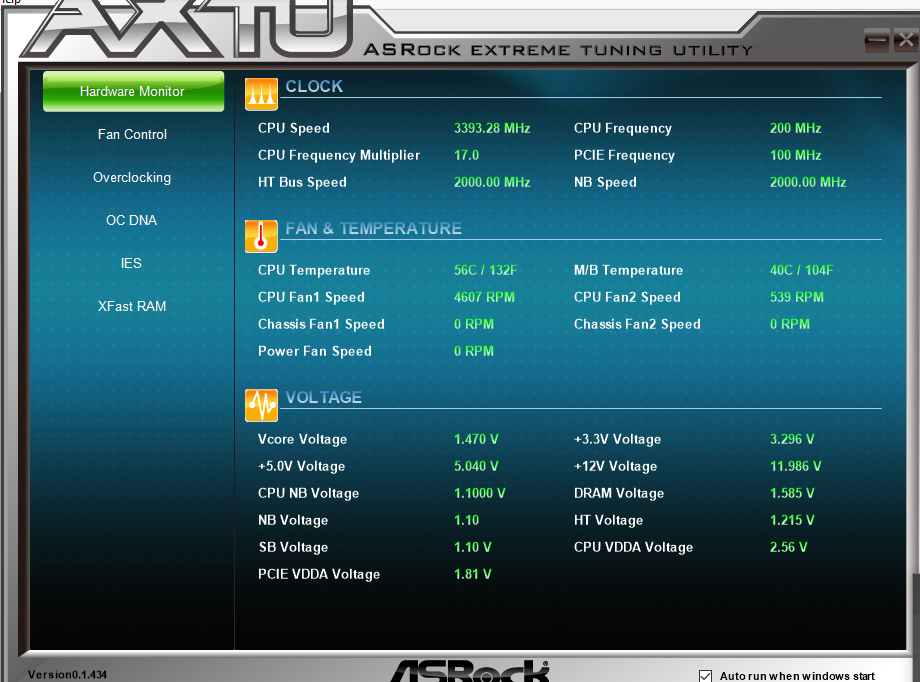Click the CPU Fan1 Speed 4607 RPM value
The image size is (920, 682).
point(484,297)
